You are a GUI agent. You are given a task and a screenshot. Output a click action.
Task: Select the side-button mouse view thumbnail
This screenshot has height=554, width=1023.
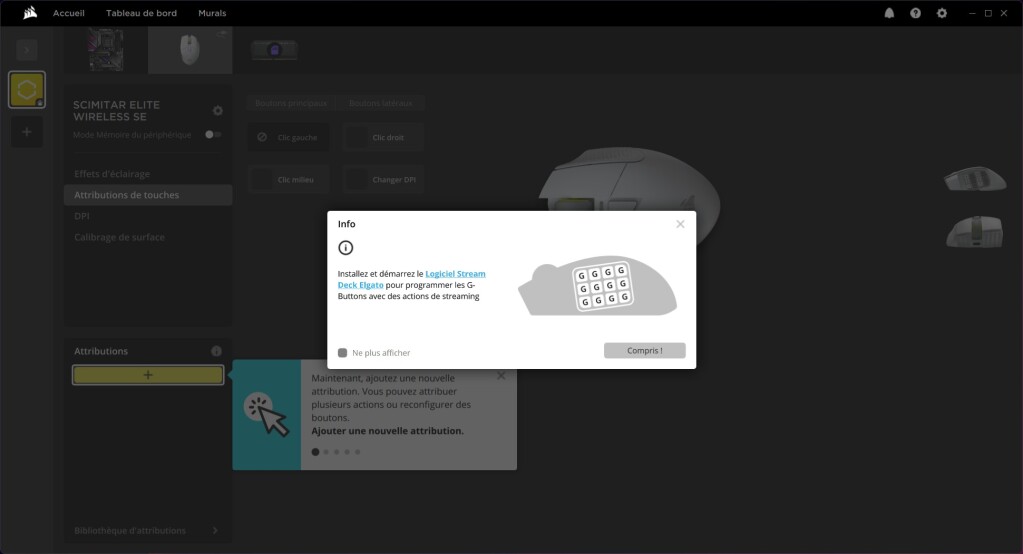[x=975, y=179]
